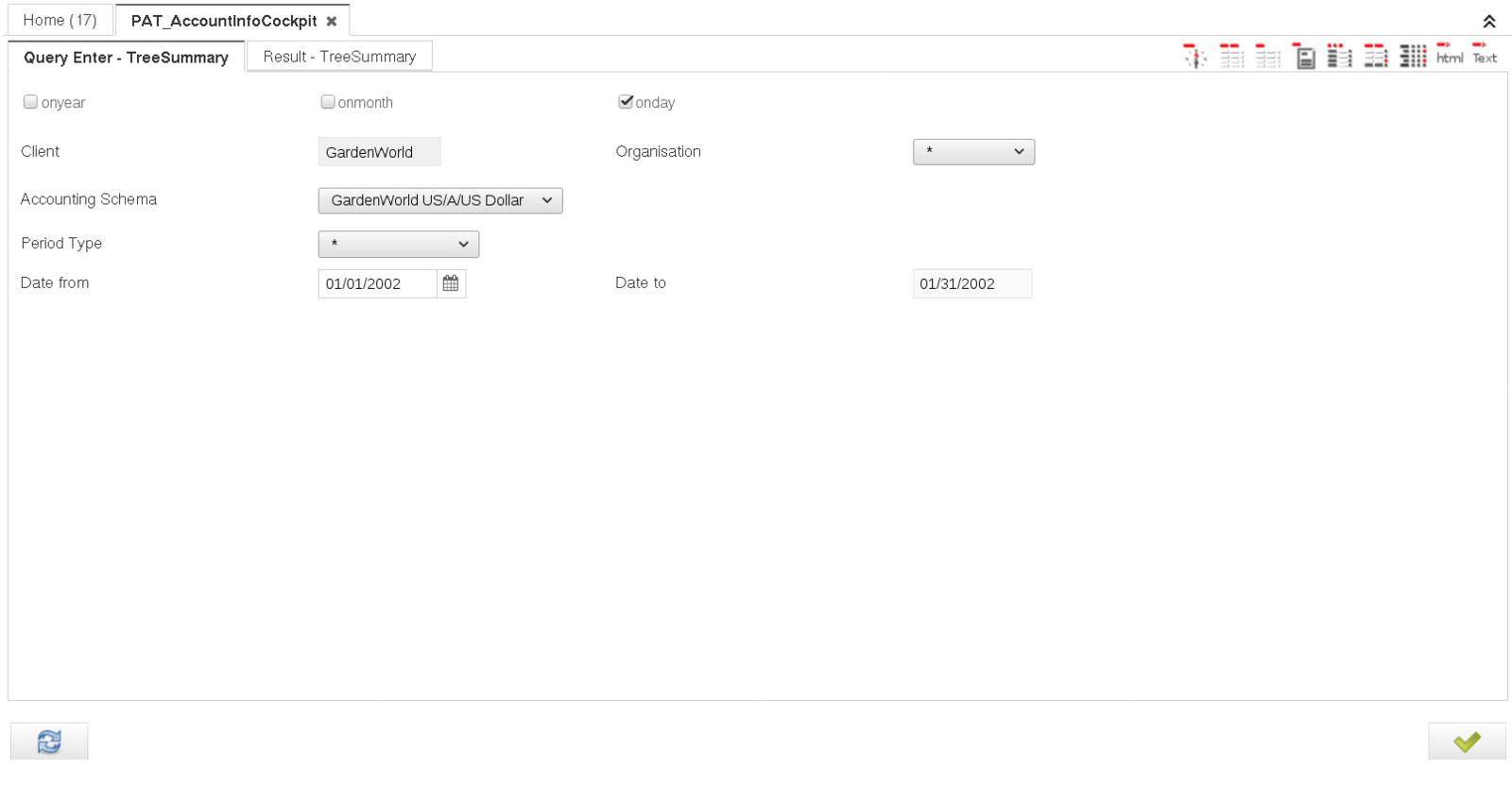Open the Period Type dropdown
This screenshot has height=802, width=1512.
(x=399, y=244)
